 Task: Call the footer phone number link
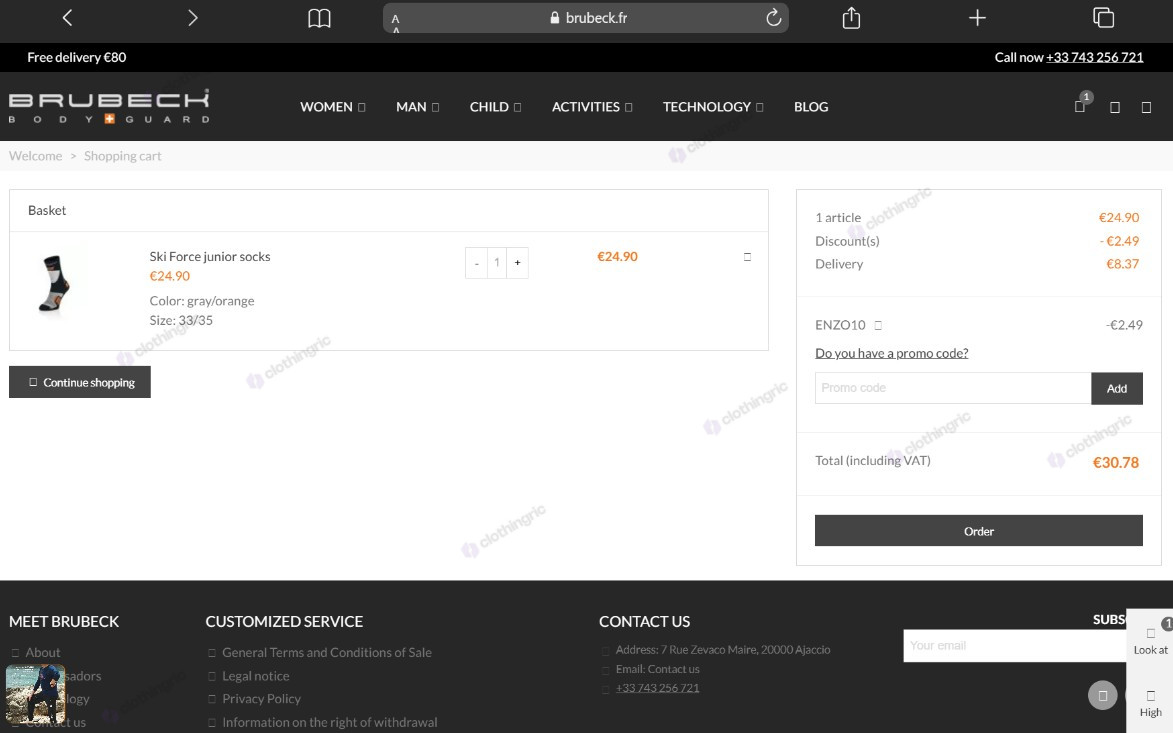[x=658, y=688]
